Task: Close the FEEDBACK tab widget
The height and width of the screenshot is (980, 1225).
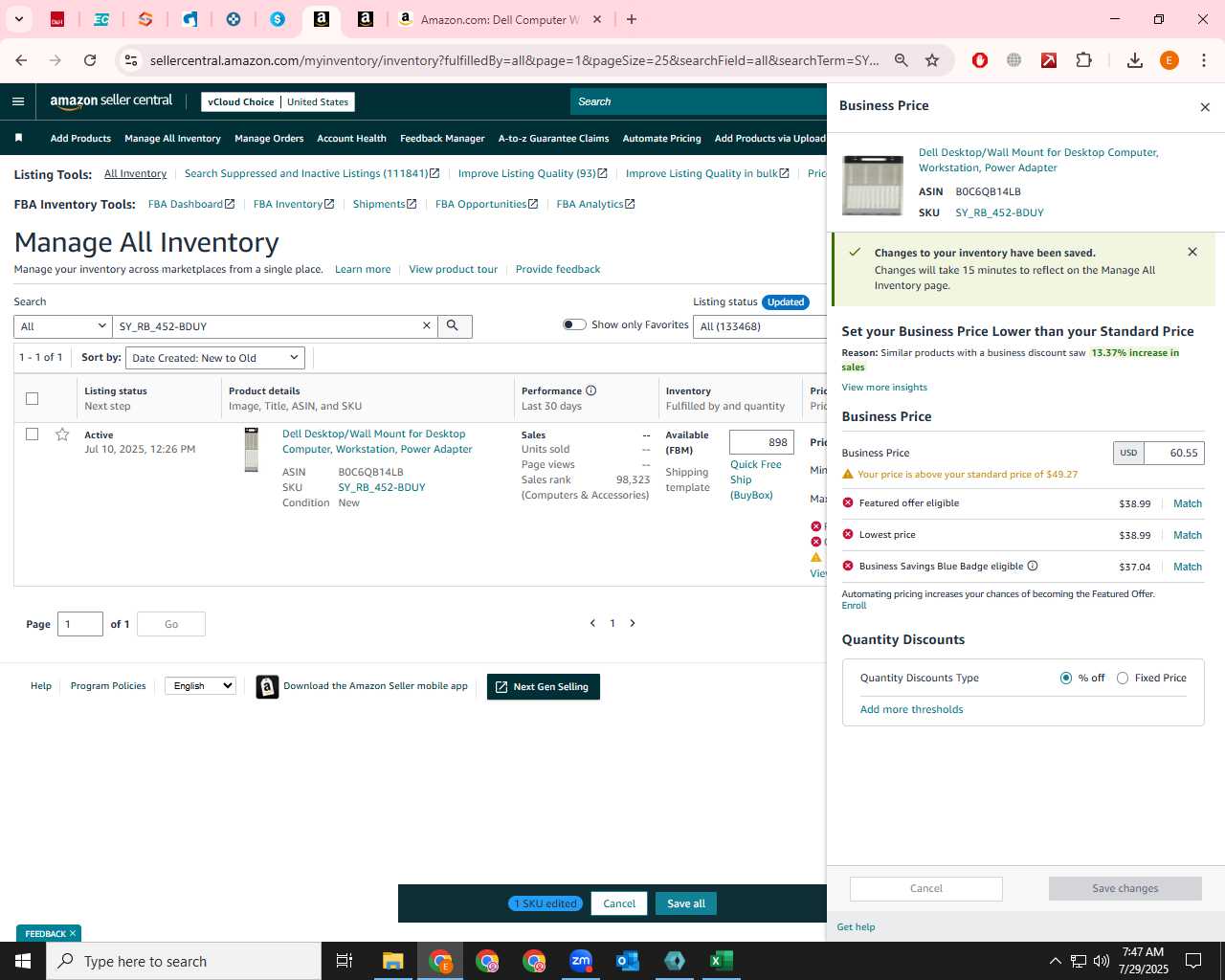Action: click(x=72, y=933)
